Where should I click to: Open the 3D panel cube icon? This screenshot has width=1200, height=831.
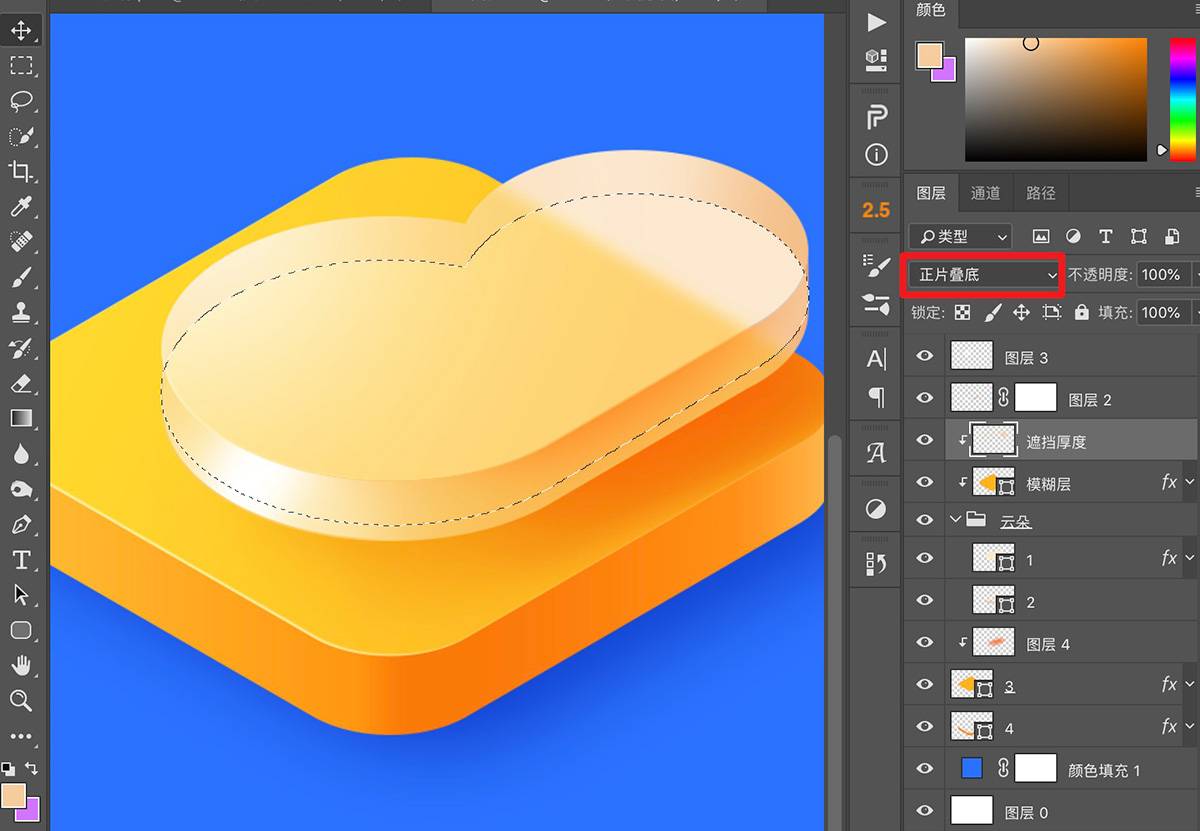click(876, 60)
